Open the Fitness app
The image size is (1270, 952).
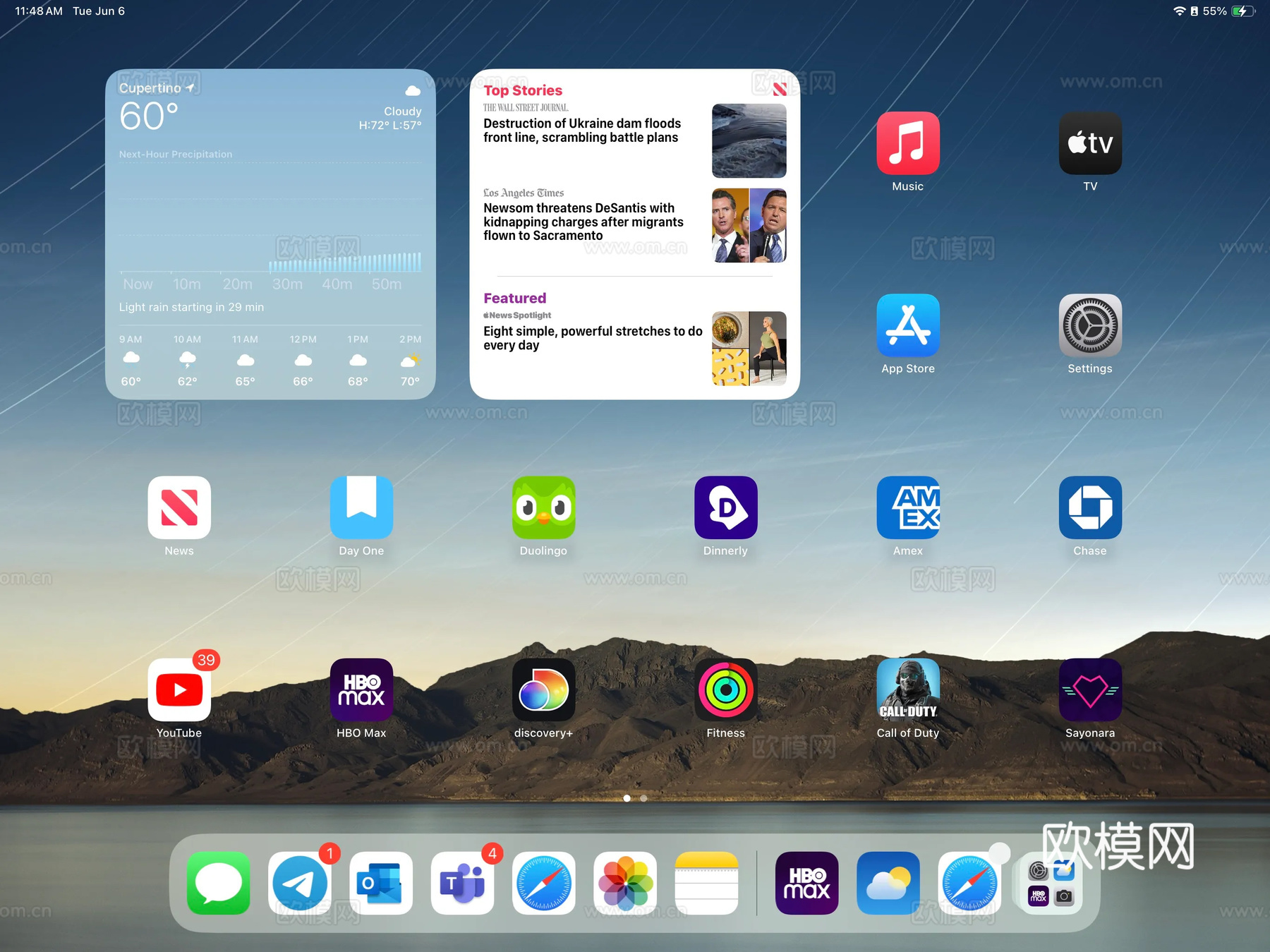pyautogui.click(x=725, y=689)
